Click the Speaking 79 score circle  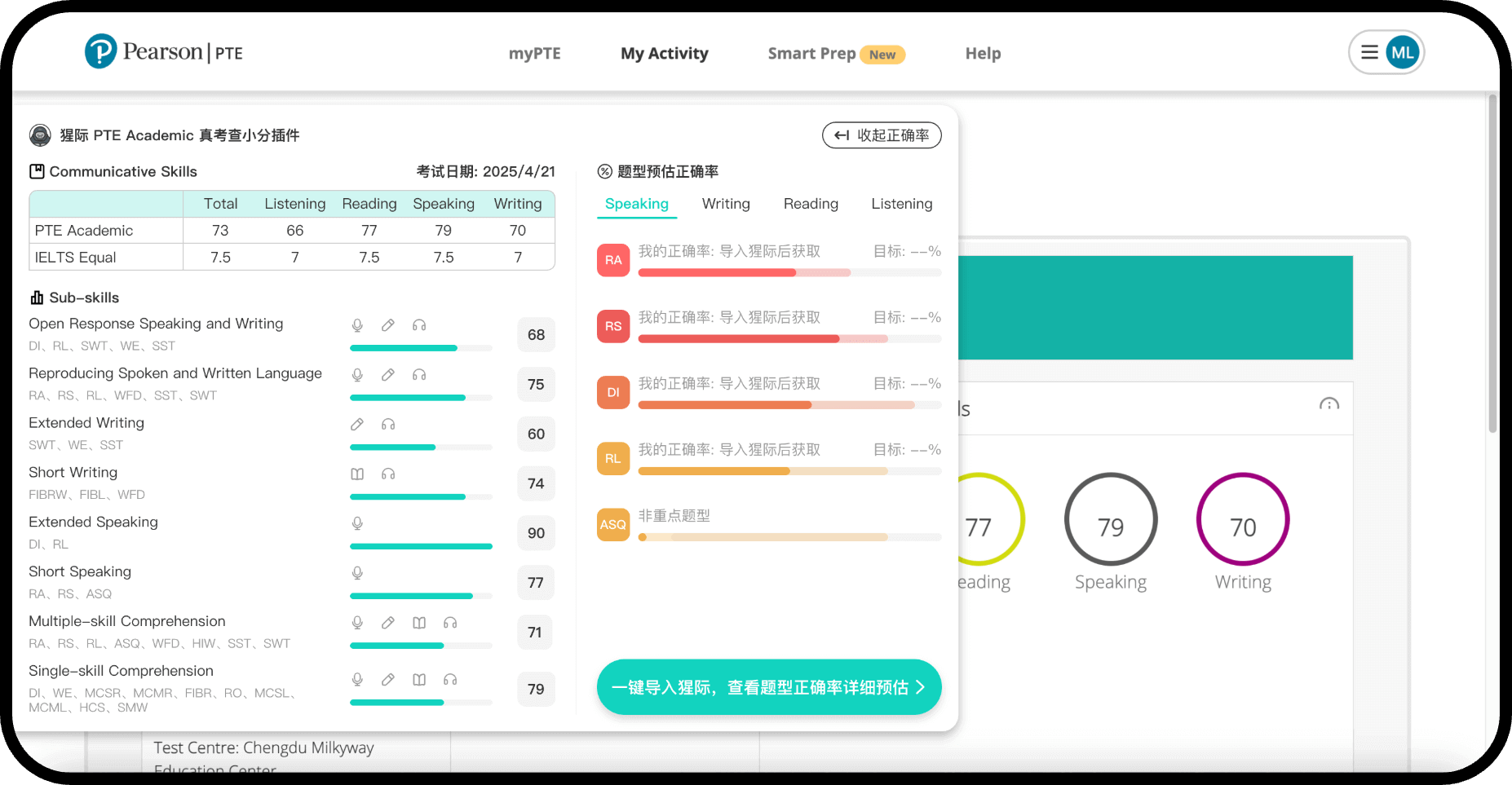pyautogui.click(x=1111, y=519)
